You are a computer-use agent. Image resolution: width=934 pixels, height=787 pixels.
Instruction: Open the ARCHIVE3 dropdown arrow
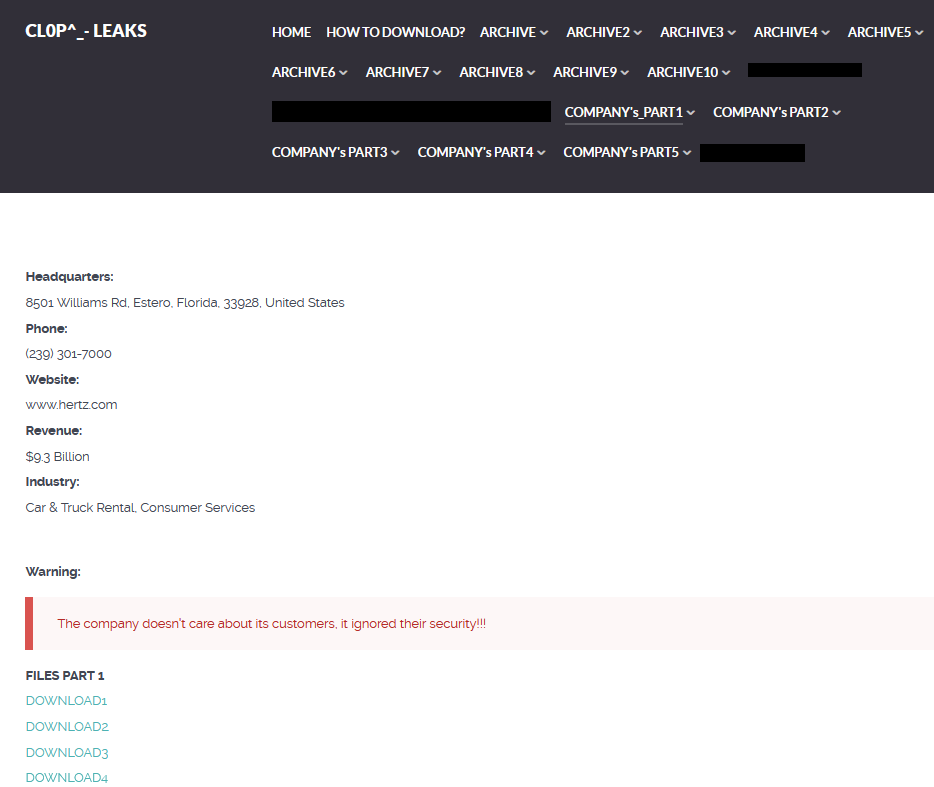[732, 33]
